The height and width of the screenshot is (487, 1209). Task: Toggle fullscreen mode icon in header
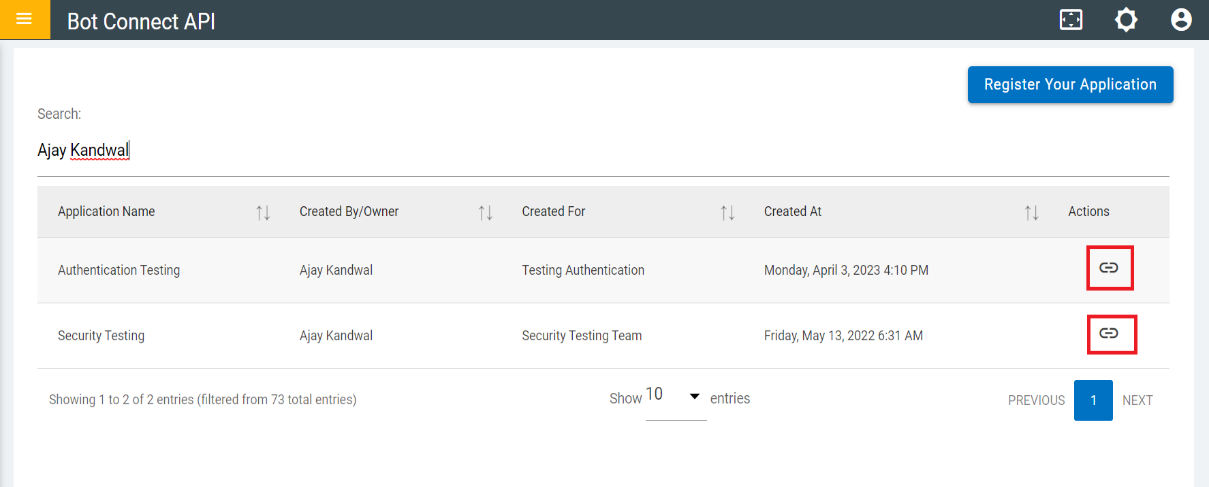click(1071, 20)
